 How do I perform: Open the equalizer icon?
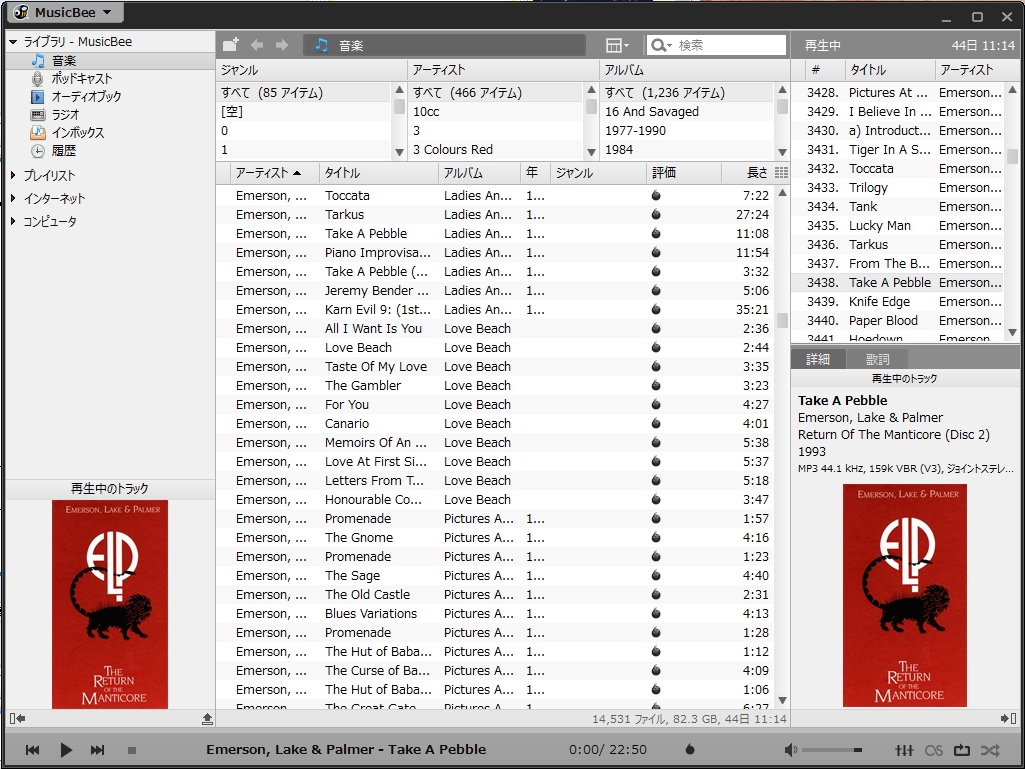904,750
